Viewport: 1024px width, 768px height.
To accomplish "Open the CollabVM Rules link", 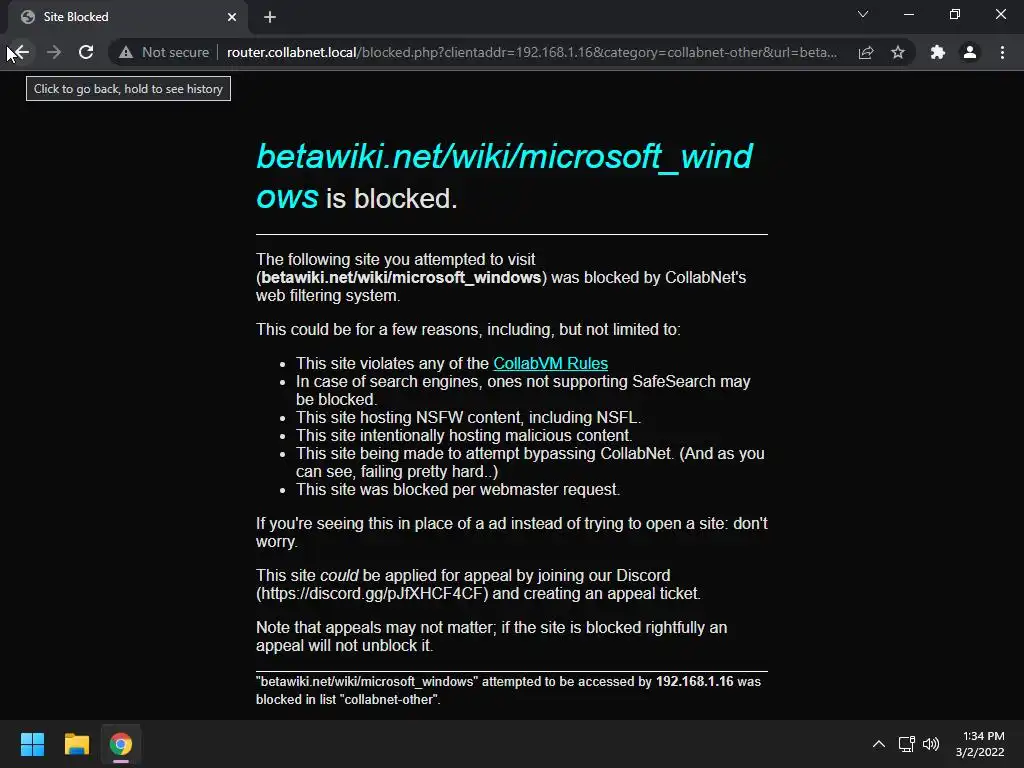I will coord(551,363).
